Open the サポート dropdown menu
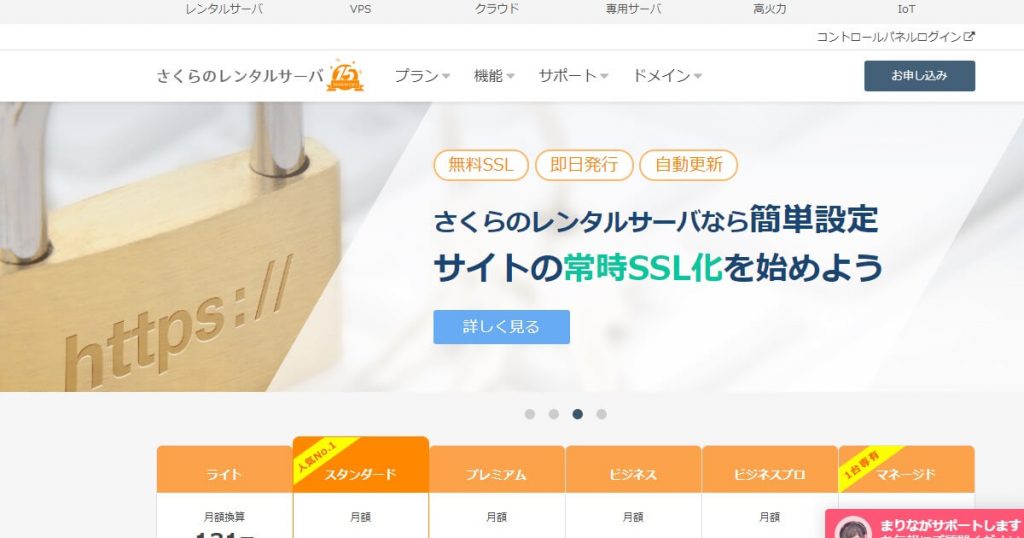This screenshot has height=538, width=1024. tap(573, 76)
